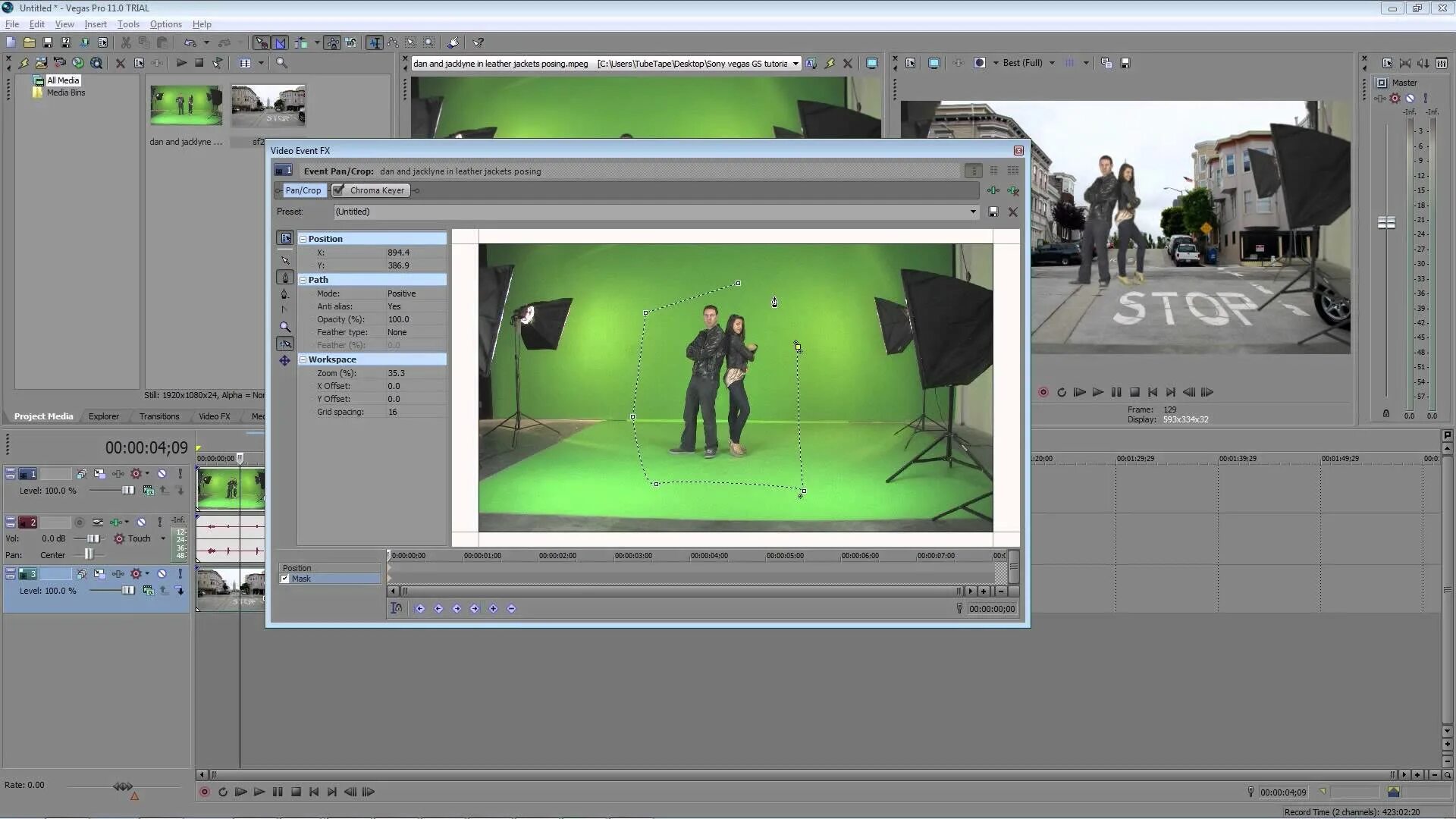This screenshot has width=1456, height=819.
Task: Open the Best (Full) preview quality dropdown
Action: (x=1052, y=63)
